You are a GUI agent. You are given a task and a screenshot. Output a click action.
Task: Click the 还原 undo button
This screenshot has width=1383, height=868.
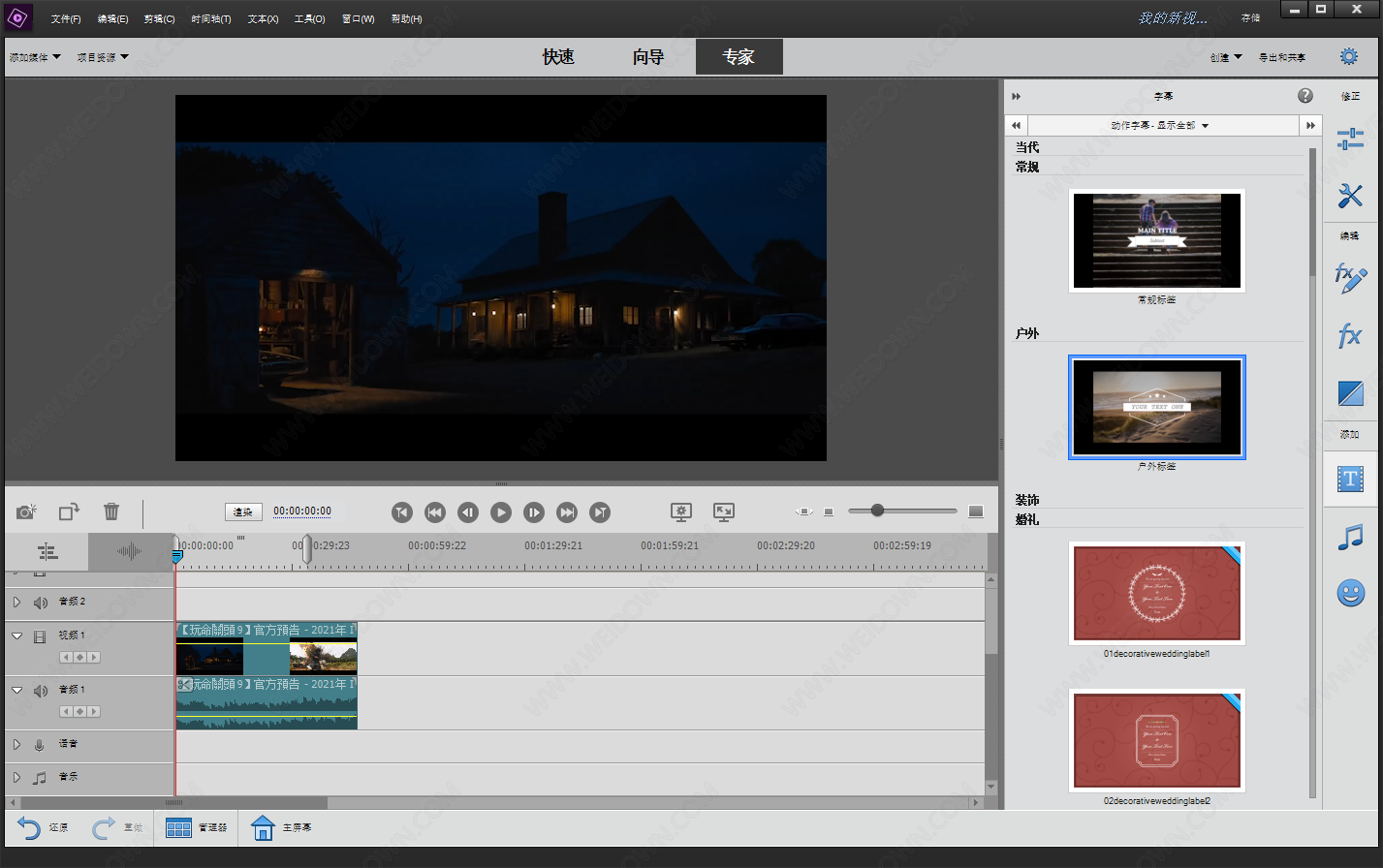[x=43, y=828]
